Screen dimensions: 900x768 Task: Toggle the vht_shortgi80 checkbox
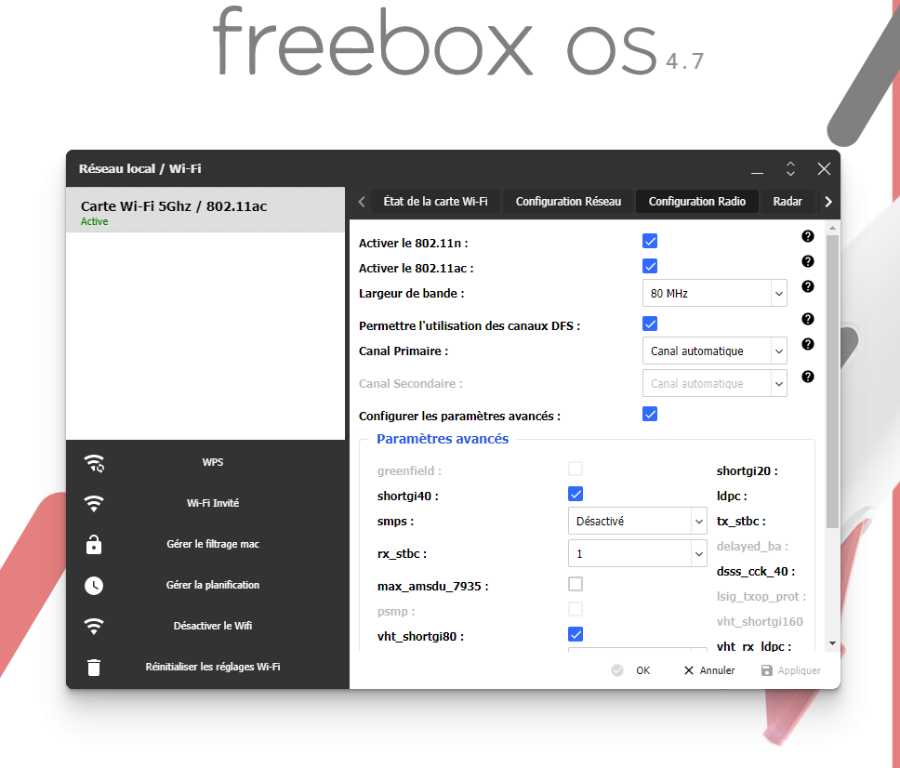pos(576,634)
